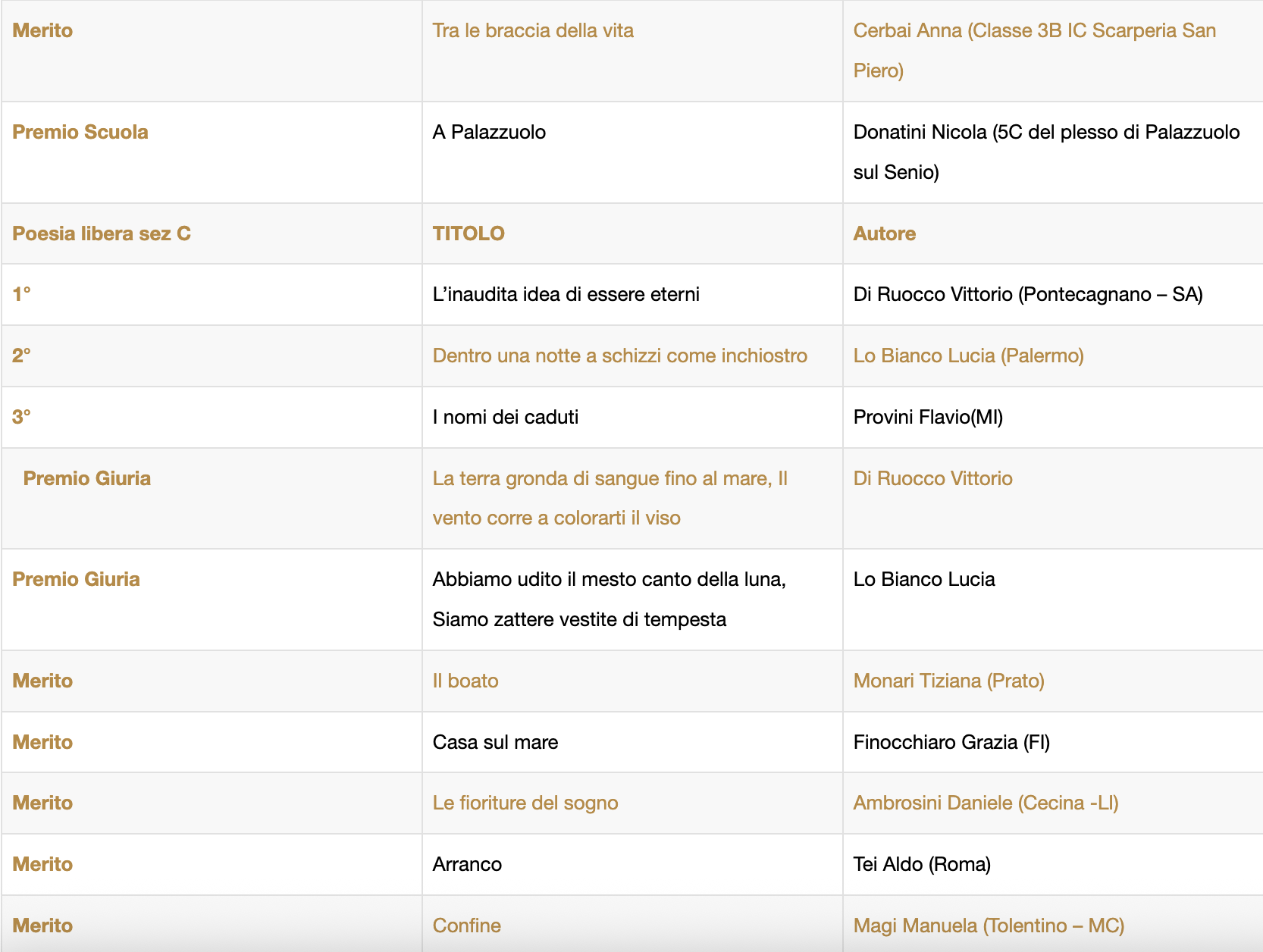Click the 'Poesia libera sez C' header
The height and width of the screenshot is (952, 1263).
pyautogui.click(x=102, y=233)
